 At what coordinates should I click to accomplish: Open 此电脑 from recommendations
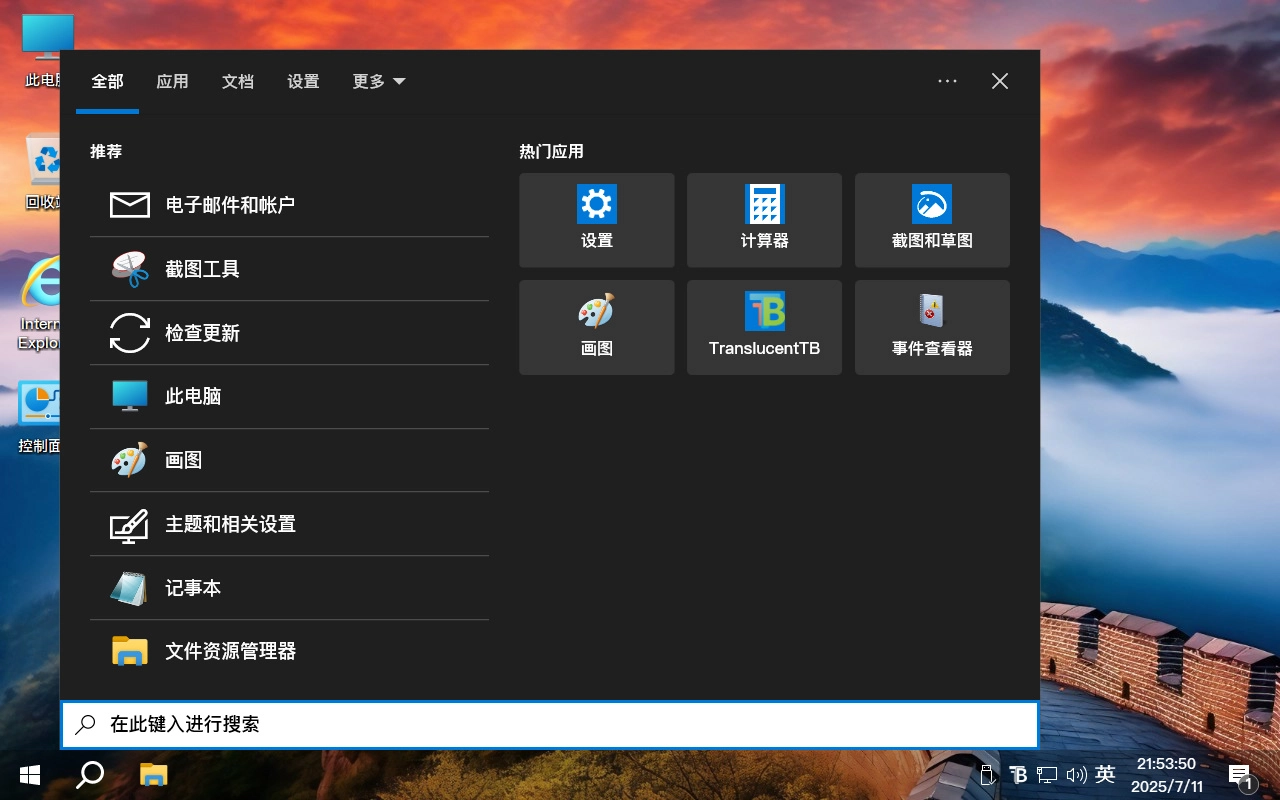[x=193, y=396]
